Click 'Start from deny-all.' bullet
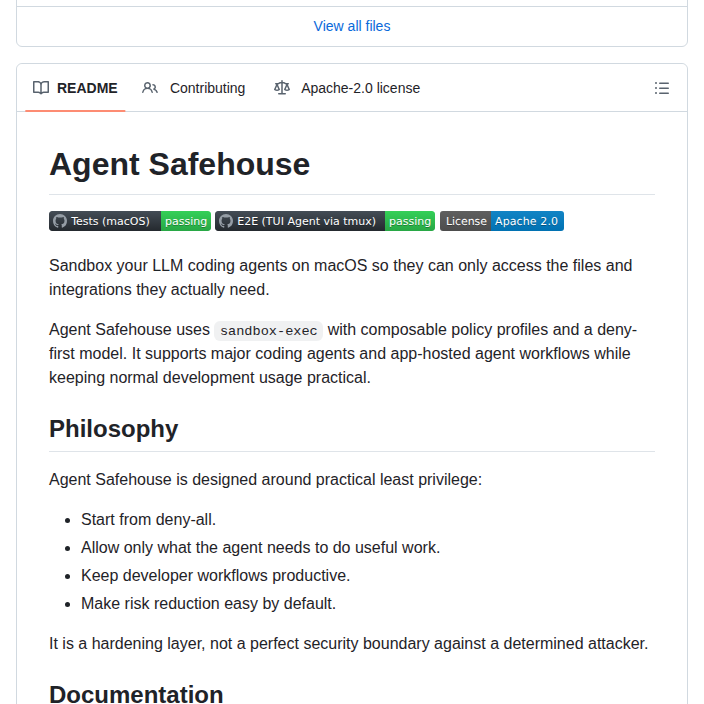 click(148, 519)
